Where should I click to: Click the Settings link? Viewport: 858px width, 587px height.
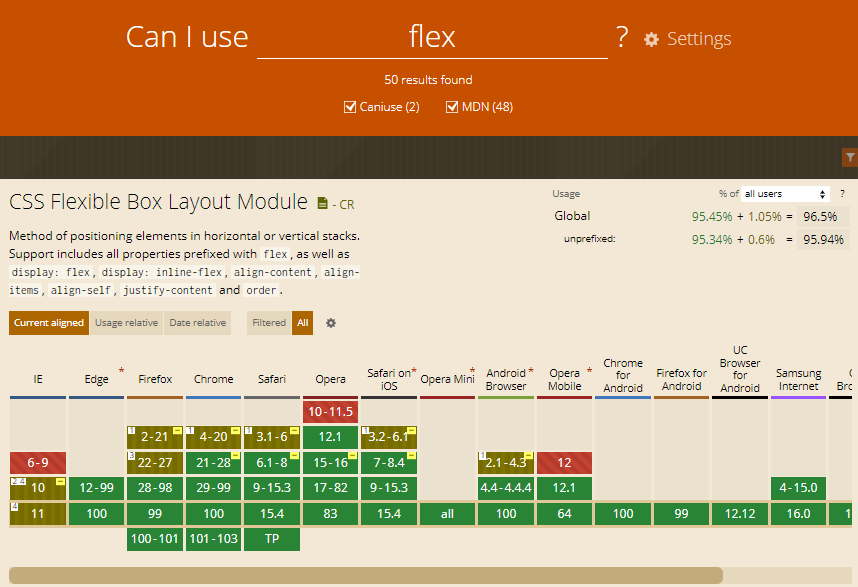click(699, 39)
